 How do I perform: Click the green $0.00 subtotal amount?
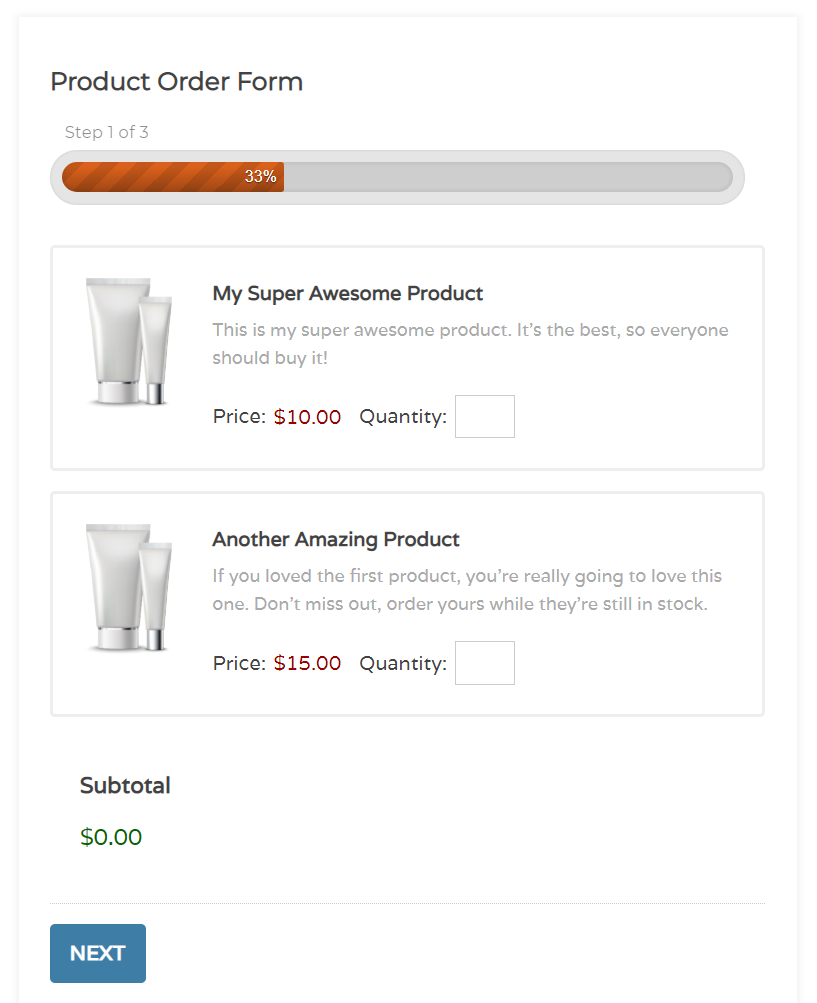click(111, 837)
